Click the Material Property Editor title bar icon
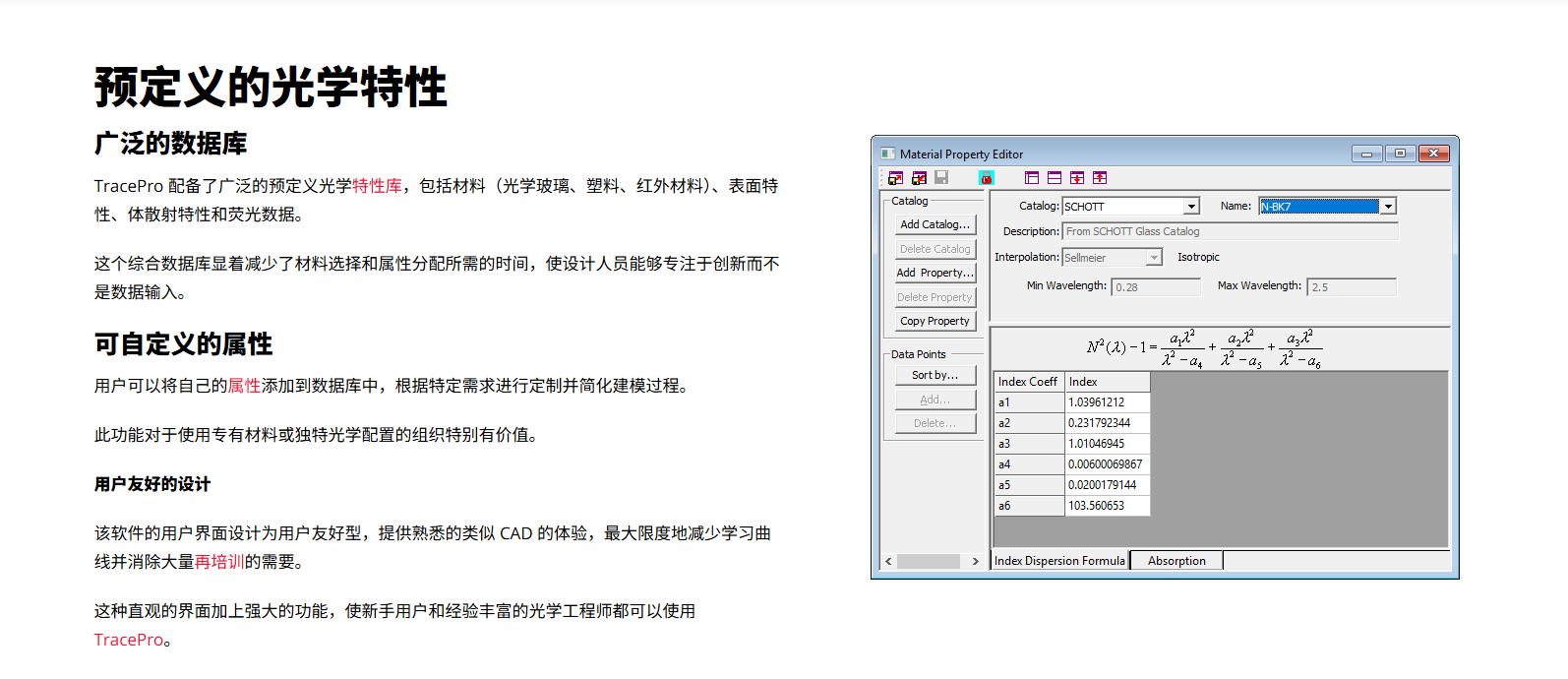The height and width of the screenshot is (679, 1568). 887,154
